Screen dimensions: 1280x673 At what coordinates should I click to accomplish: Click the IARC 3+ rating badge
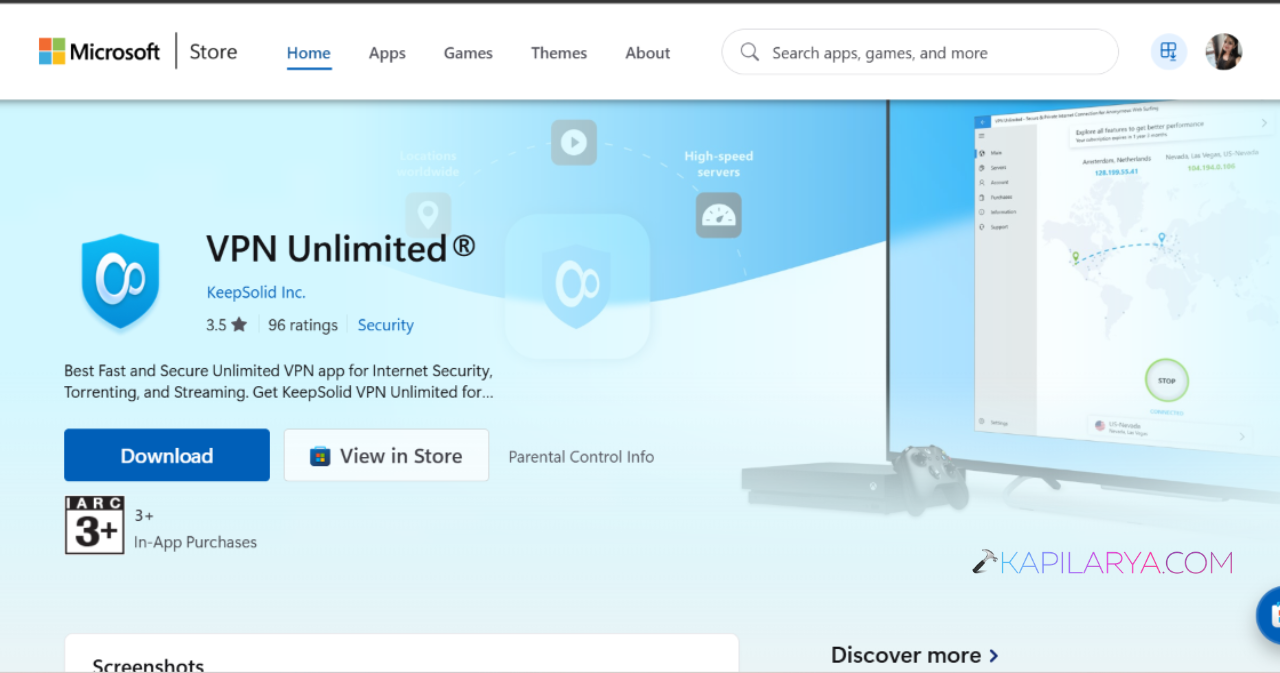point(94,524)
